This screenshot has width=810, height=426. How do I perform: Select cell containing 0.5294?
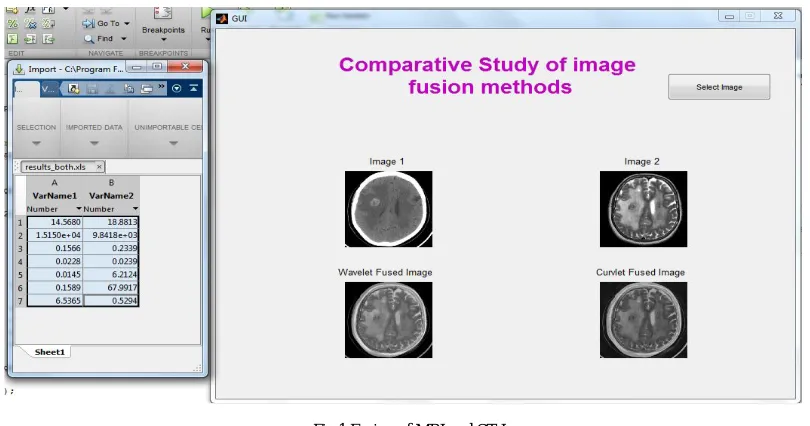111,301
